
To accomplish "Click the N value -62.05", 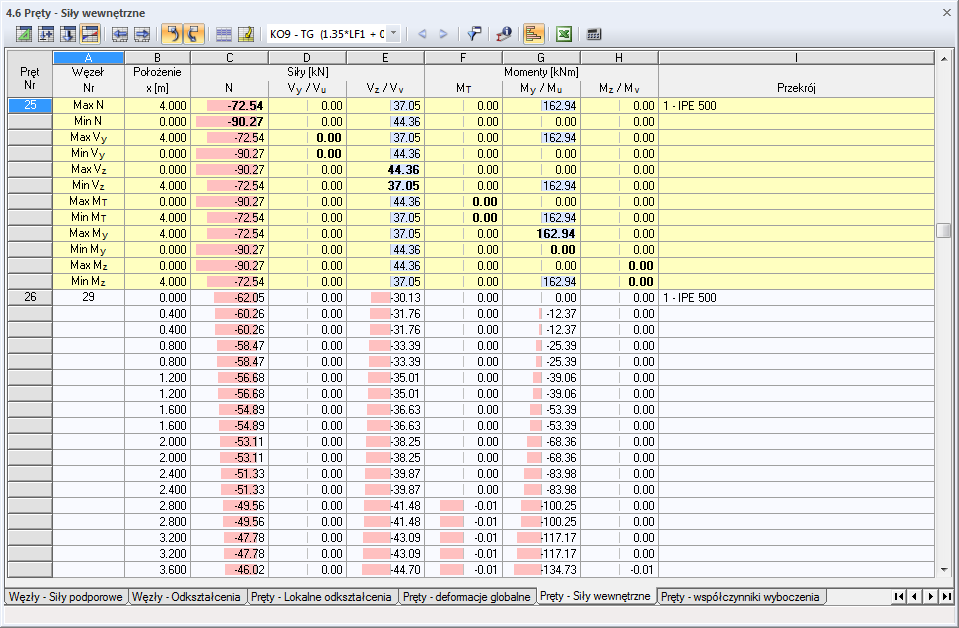I will pyautogui.click(x=229, y=298).
